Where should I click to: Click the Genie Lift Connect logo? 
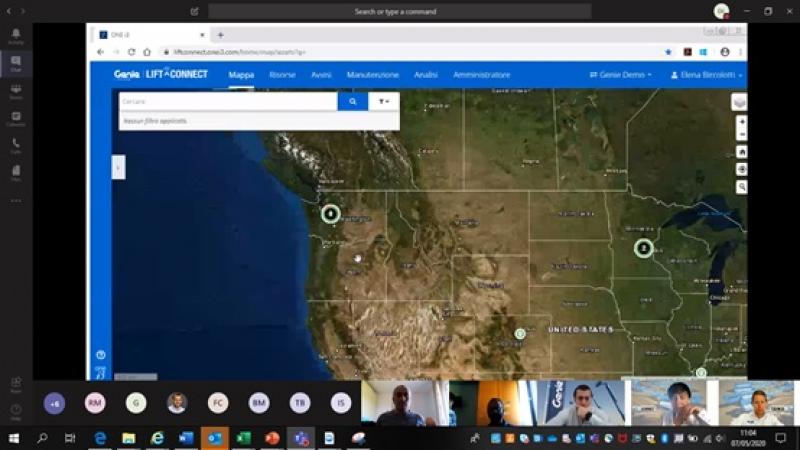[161, 74]
